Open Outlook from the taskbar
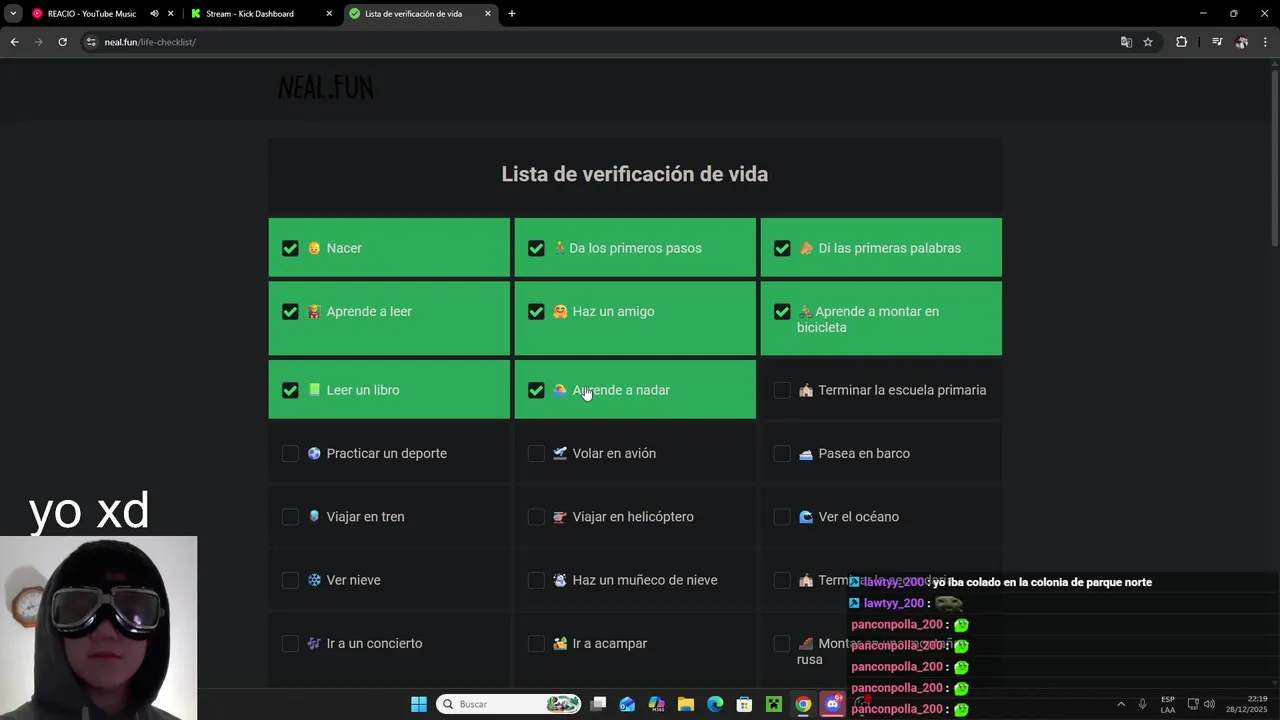This screenshot has height=720, width=1280. [x=627, y=704]
